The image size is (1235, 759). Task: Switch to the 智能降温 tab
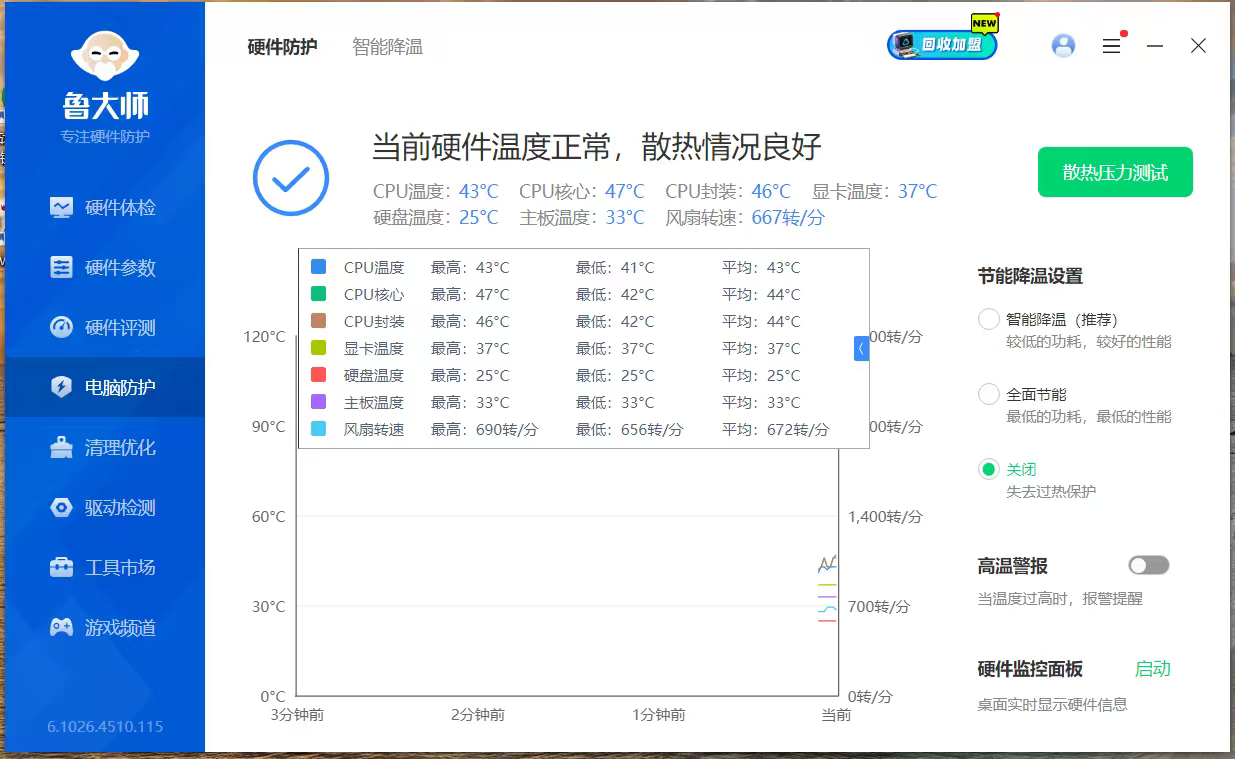(387, 47)
